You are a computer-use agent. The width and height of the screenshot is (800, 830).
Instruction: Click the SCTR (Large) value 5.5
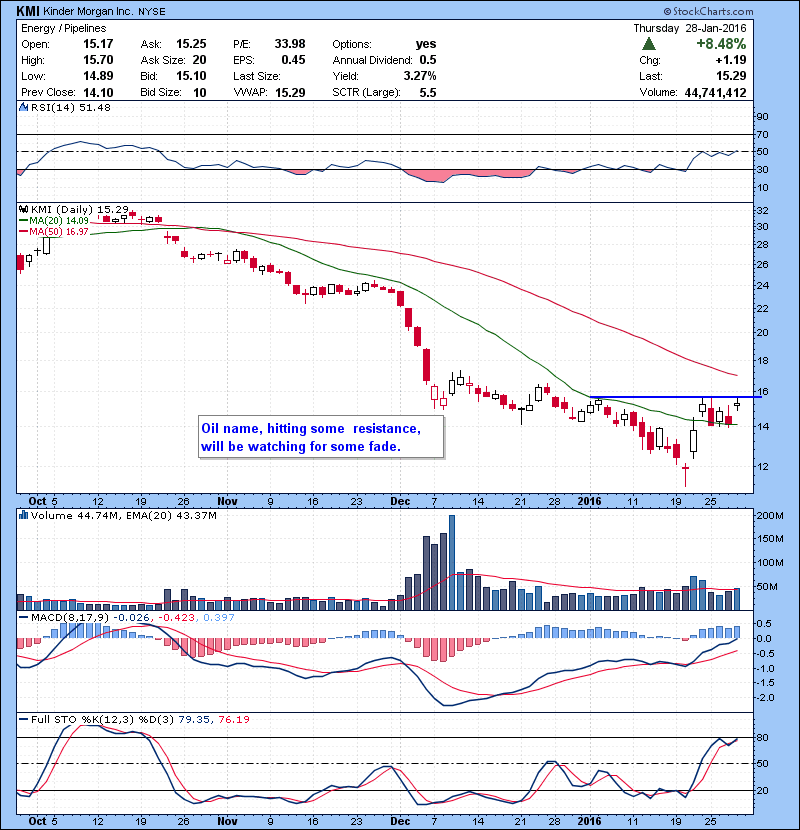[x=428, y=93]
